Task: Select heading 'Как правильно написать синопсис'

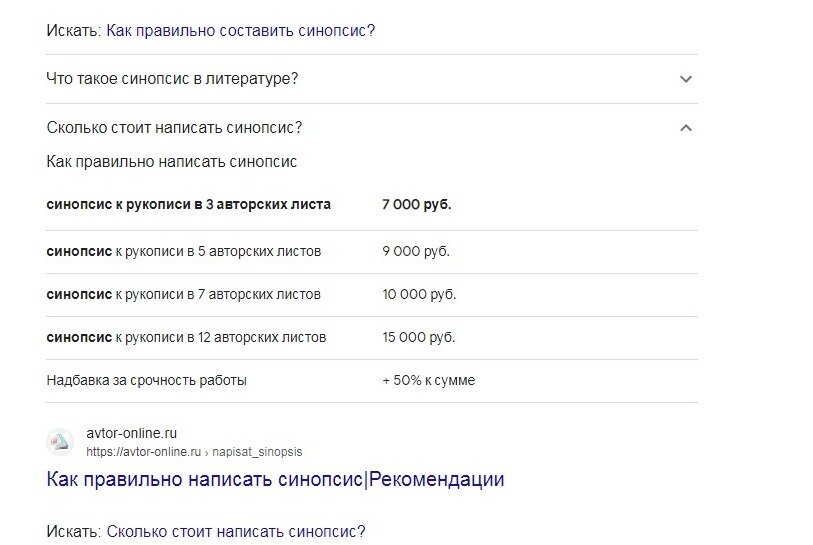Action: tap(172, 162)
